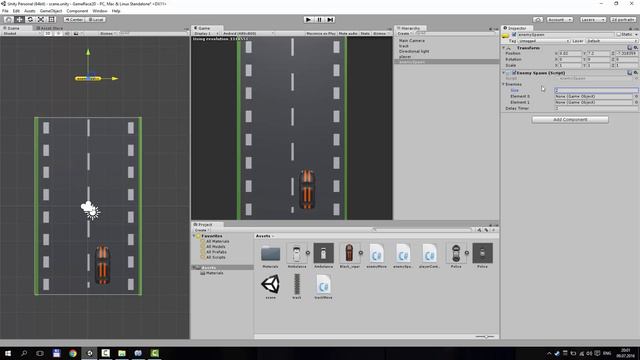Open the File menu
The height and width of the screenshot is (360, 640).
[x=5, y=11]
